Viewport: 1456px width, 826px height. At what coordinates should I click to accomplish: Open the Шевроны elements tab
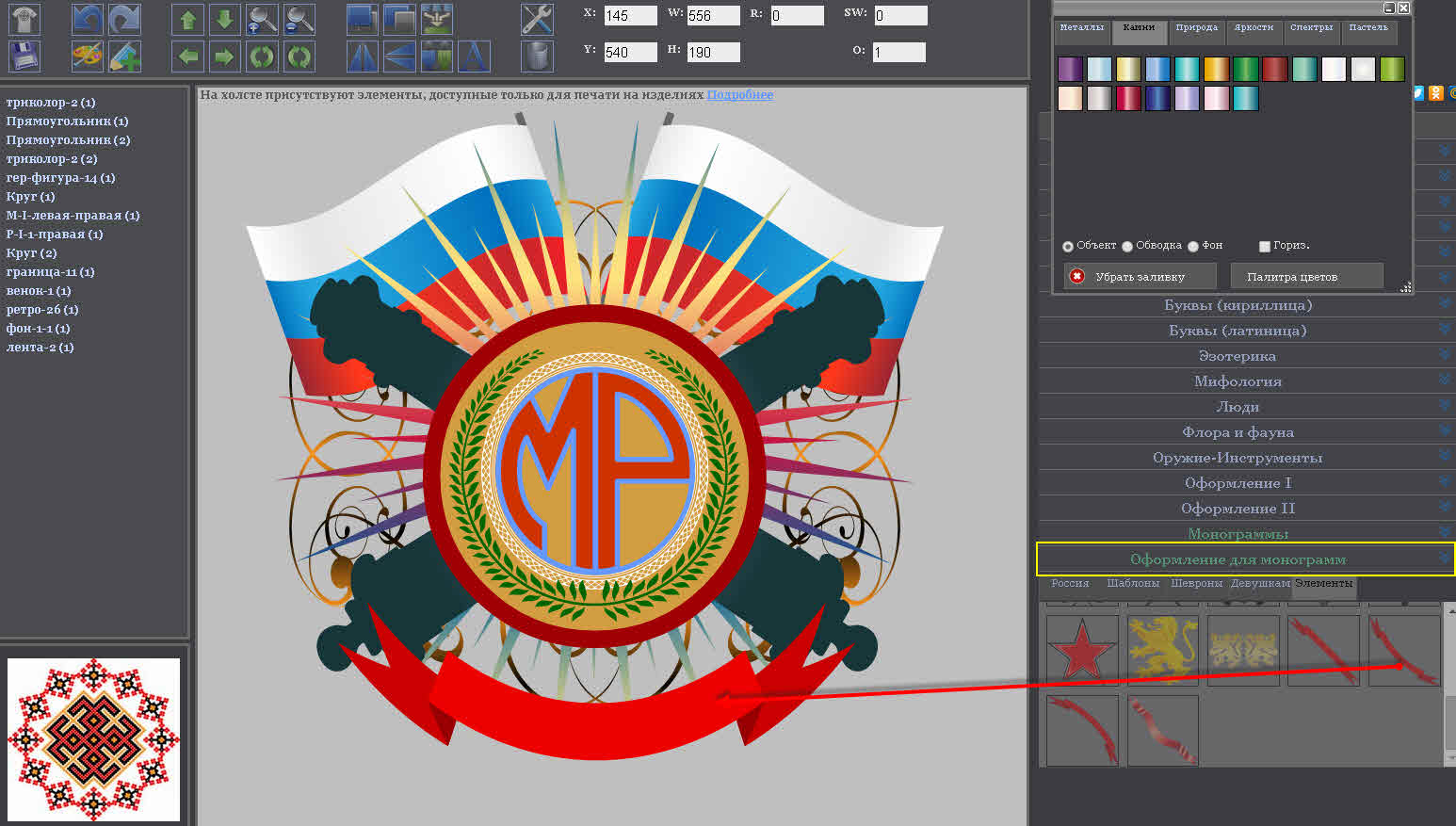point(1196,584)
